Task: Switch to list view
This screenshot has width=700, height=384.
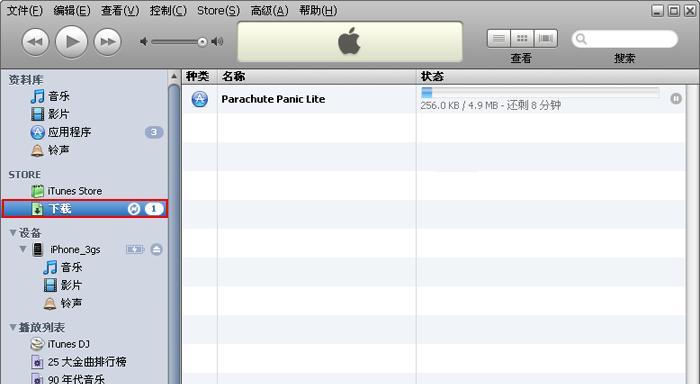Action: [x=499, y=39]
